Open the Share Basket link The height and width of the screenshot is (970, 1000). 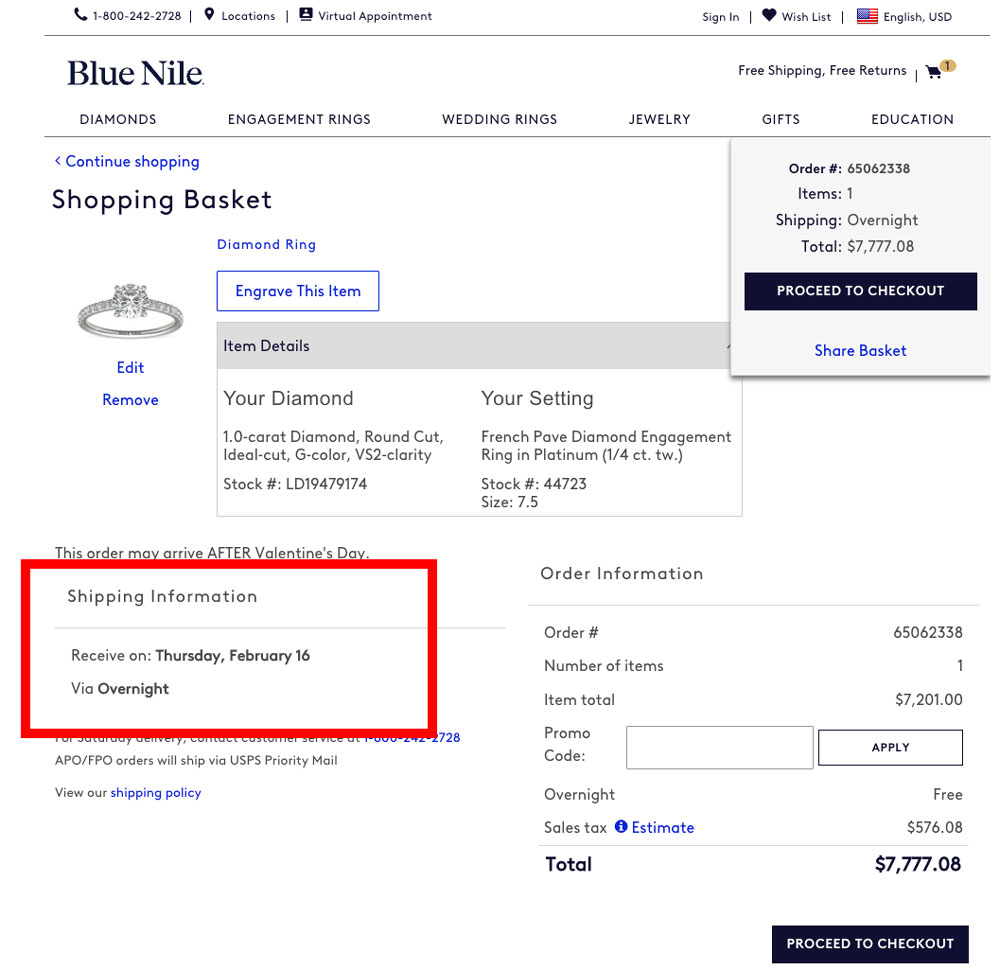pos(860,351)
